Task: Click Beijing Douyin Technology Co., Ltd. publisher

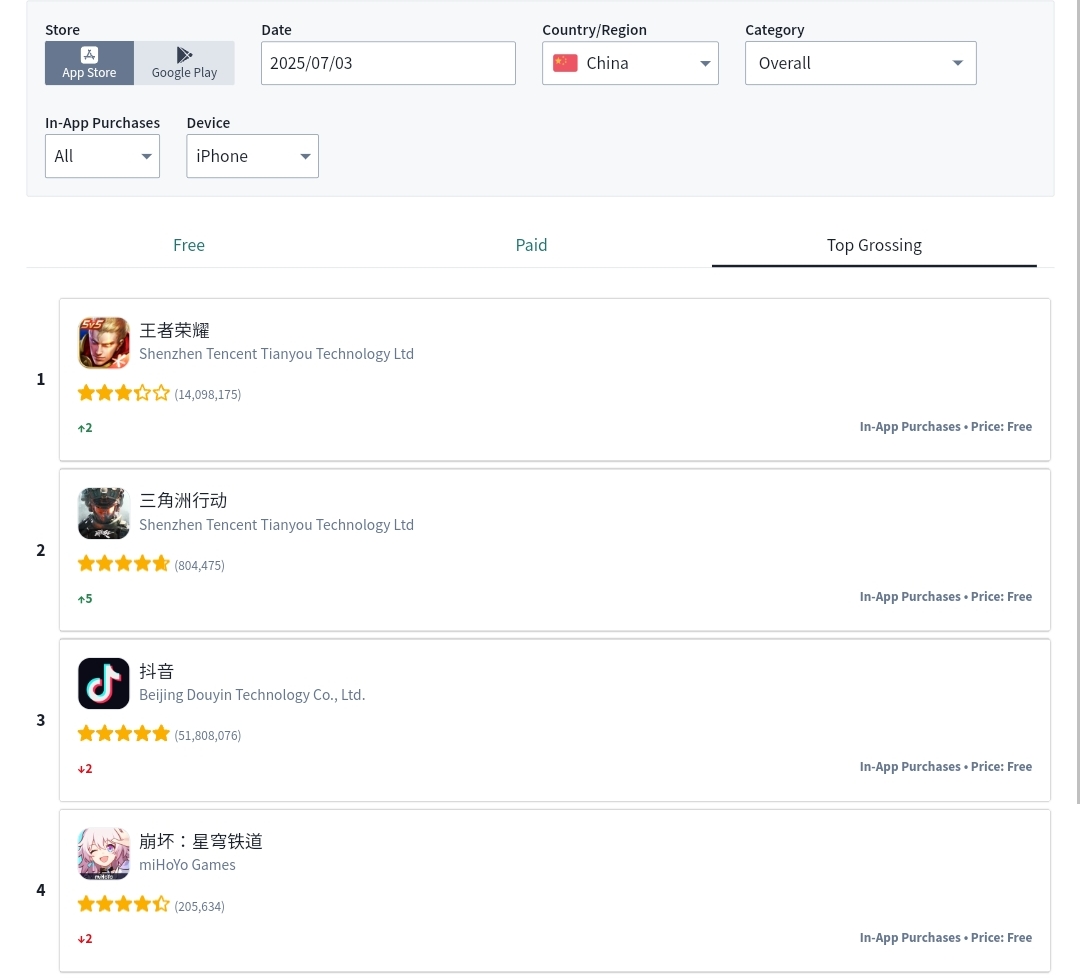Action: pos(252,694)
